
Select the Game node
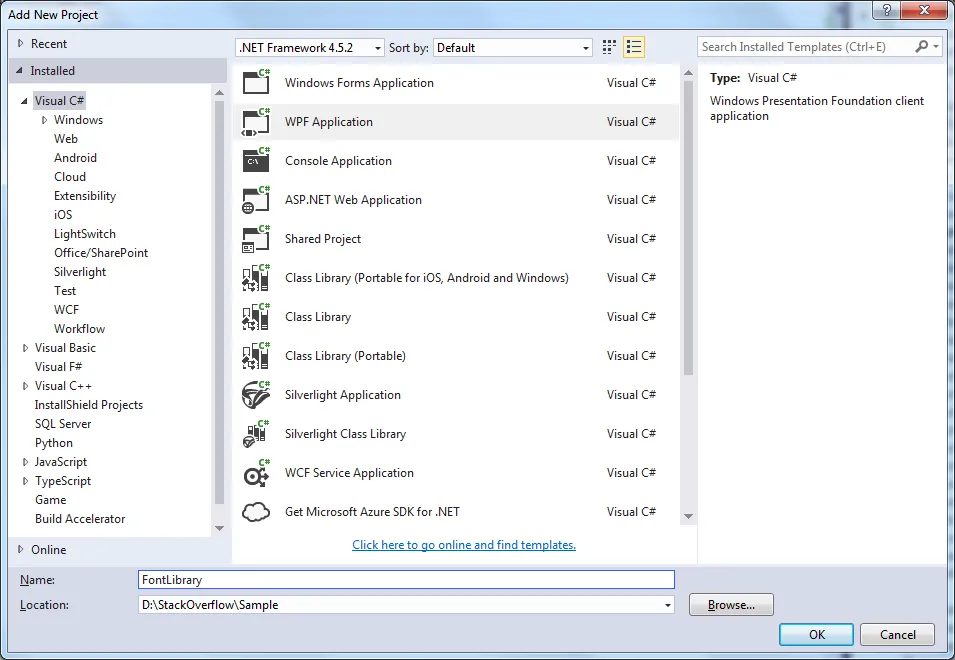click(x=51, y=500)
